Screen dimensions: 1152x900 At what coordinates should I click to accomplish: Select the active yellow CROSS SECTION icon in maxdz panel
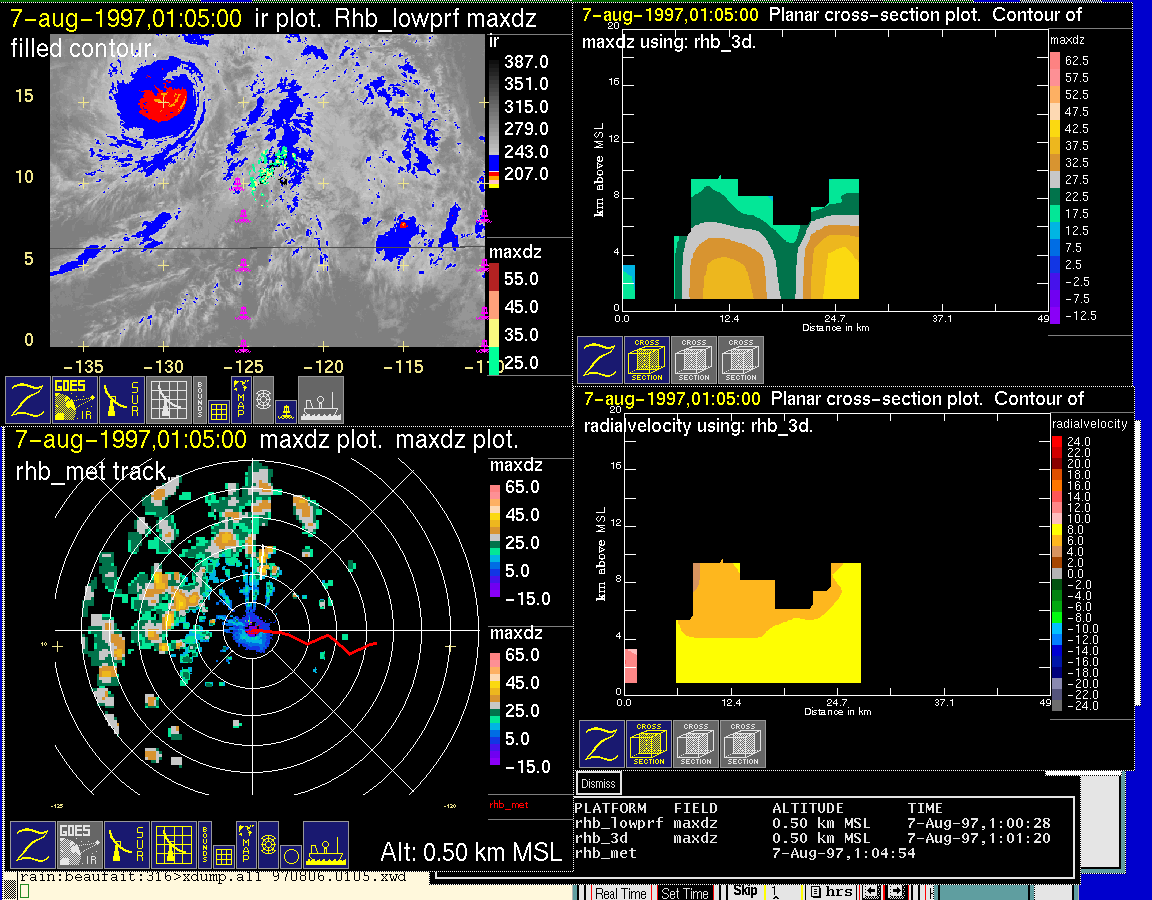pyautogui.click(x=647, y=360)
